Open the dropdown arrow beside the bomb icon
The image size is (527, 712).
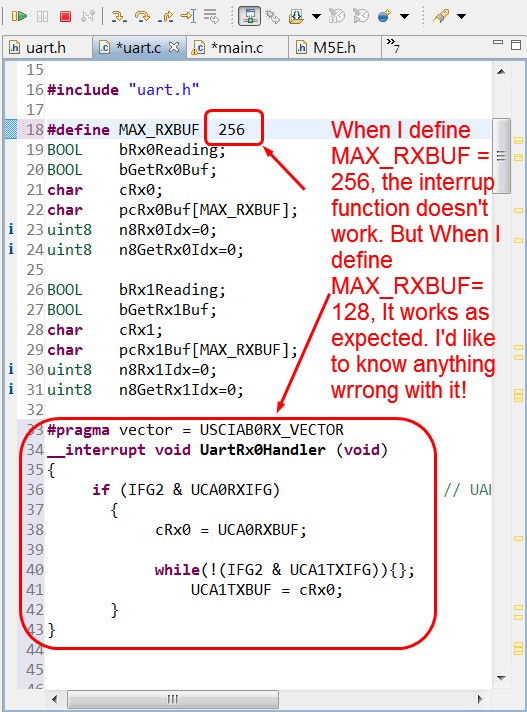coord(404,17)
